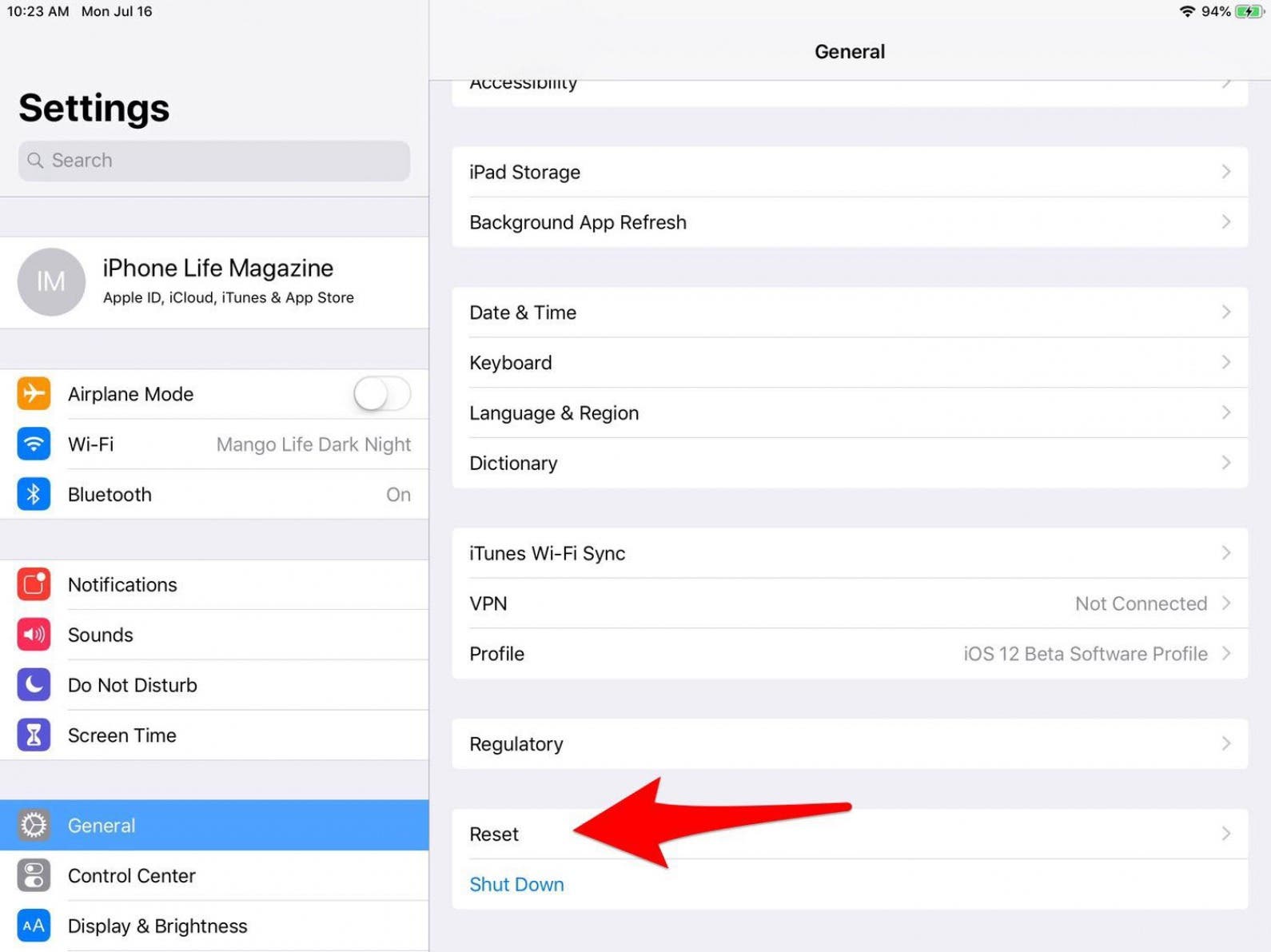Open Keyboard settings
Image resolution: width=1271 pixels, height=952 pixels.
pos(850,362)
